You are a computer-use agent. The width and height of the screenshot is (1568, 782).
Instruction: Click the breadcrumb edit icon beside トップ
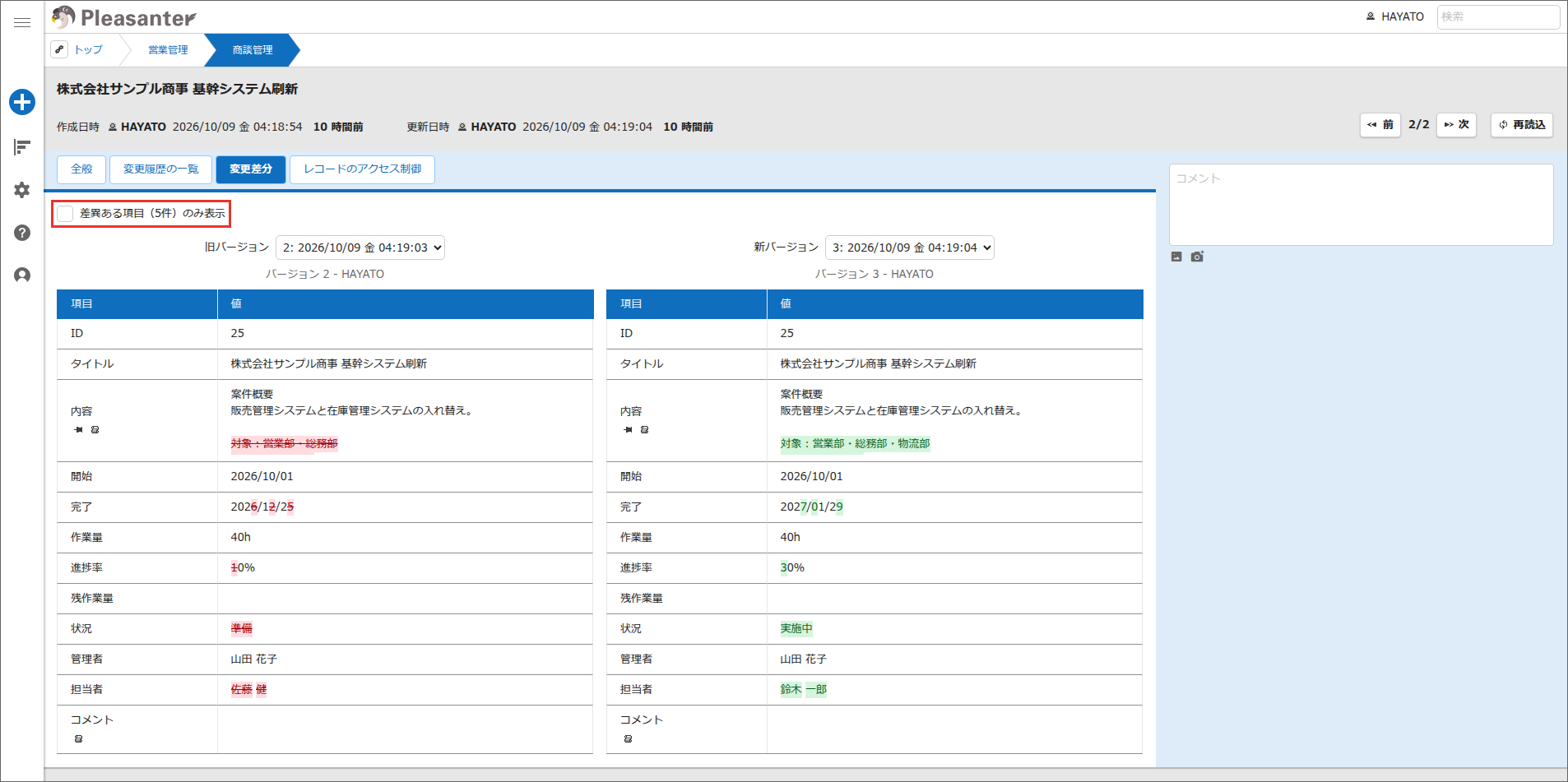point(59,49)
